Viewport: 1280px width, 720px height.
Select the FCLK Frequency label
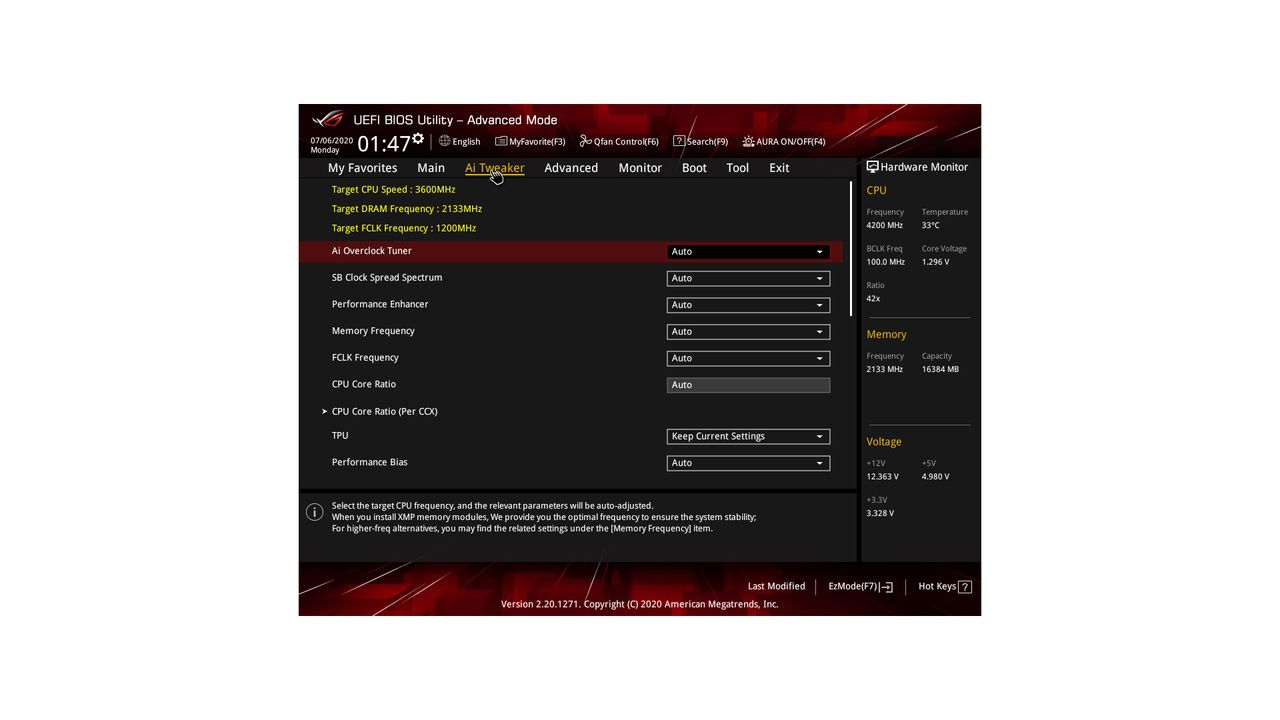pyautogui.click(x=365, y=357)
